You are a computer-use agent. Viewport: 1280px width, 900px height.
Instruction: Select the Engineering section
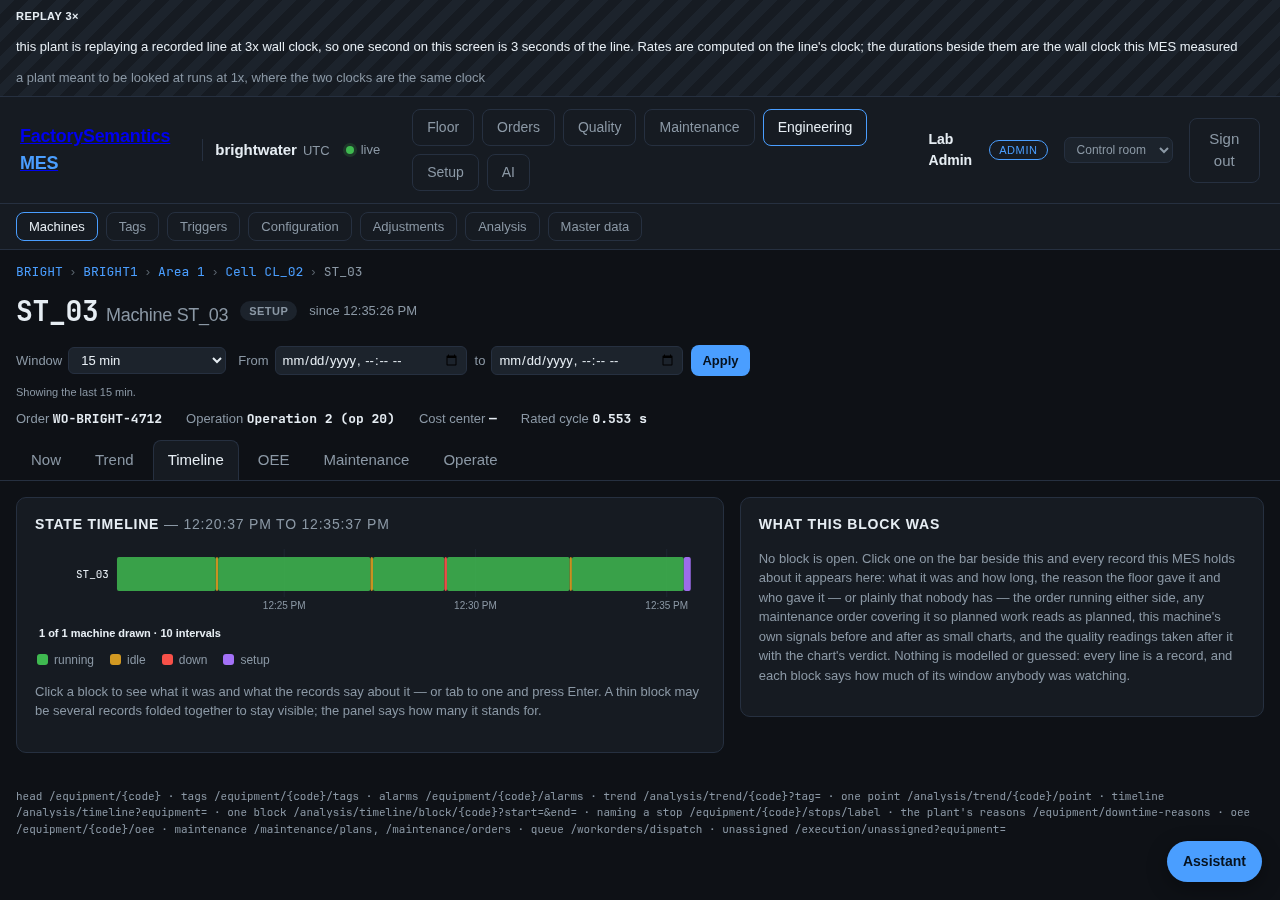tap(815, 127)
